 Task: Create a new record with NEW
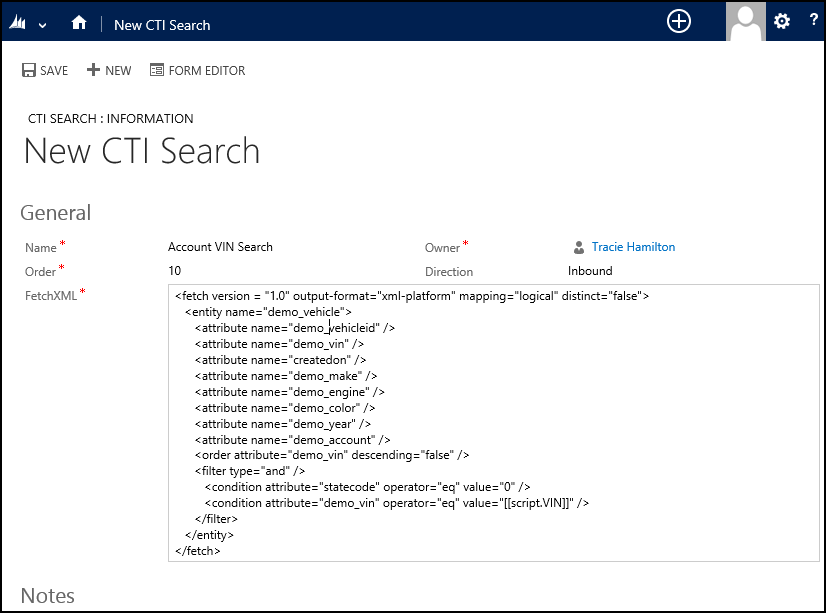(x=109, y=70)
